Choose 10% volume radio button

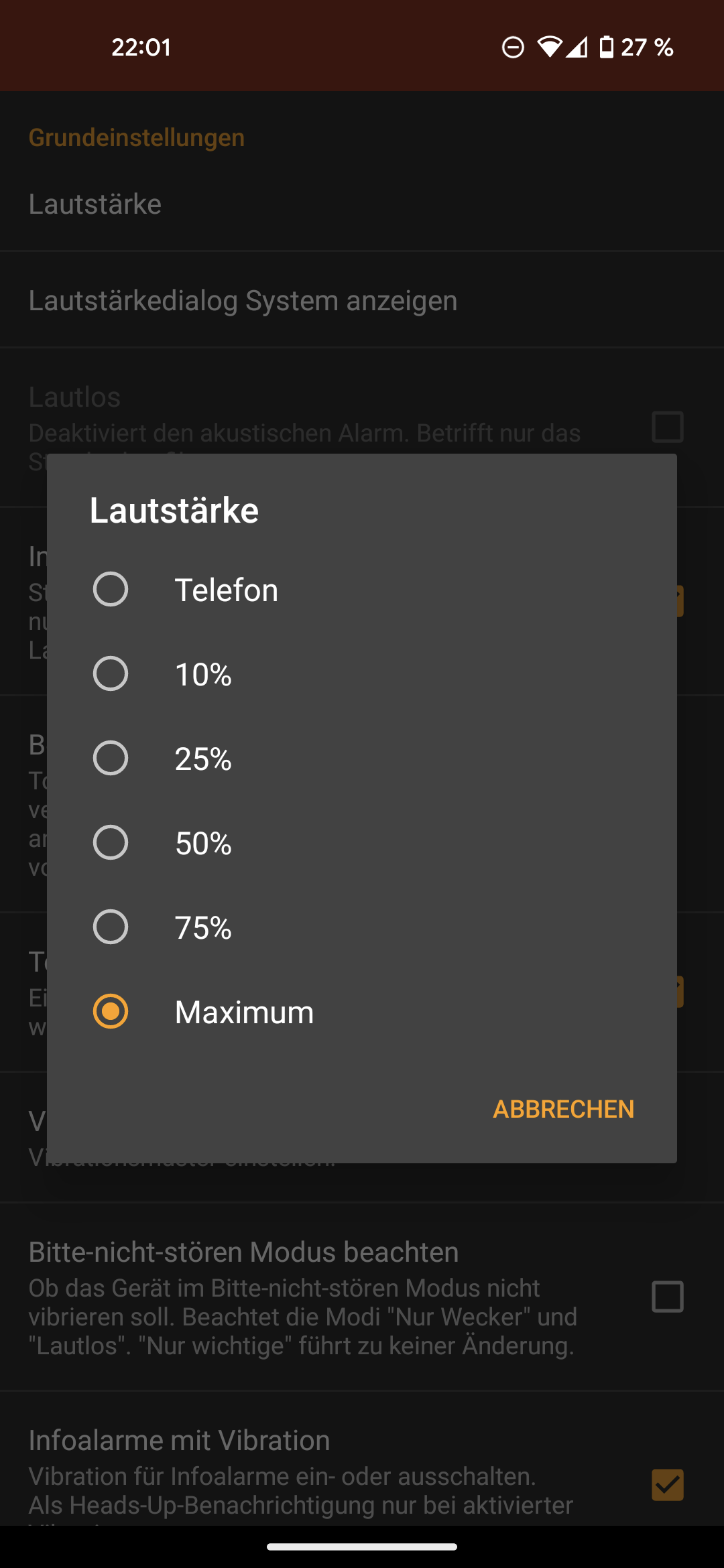[x=111, y=674]
